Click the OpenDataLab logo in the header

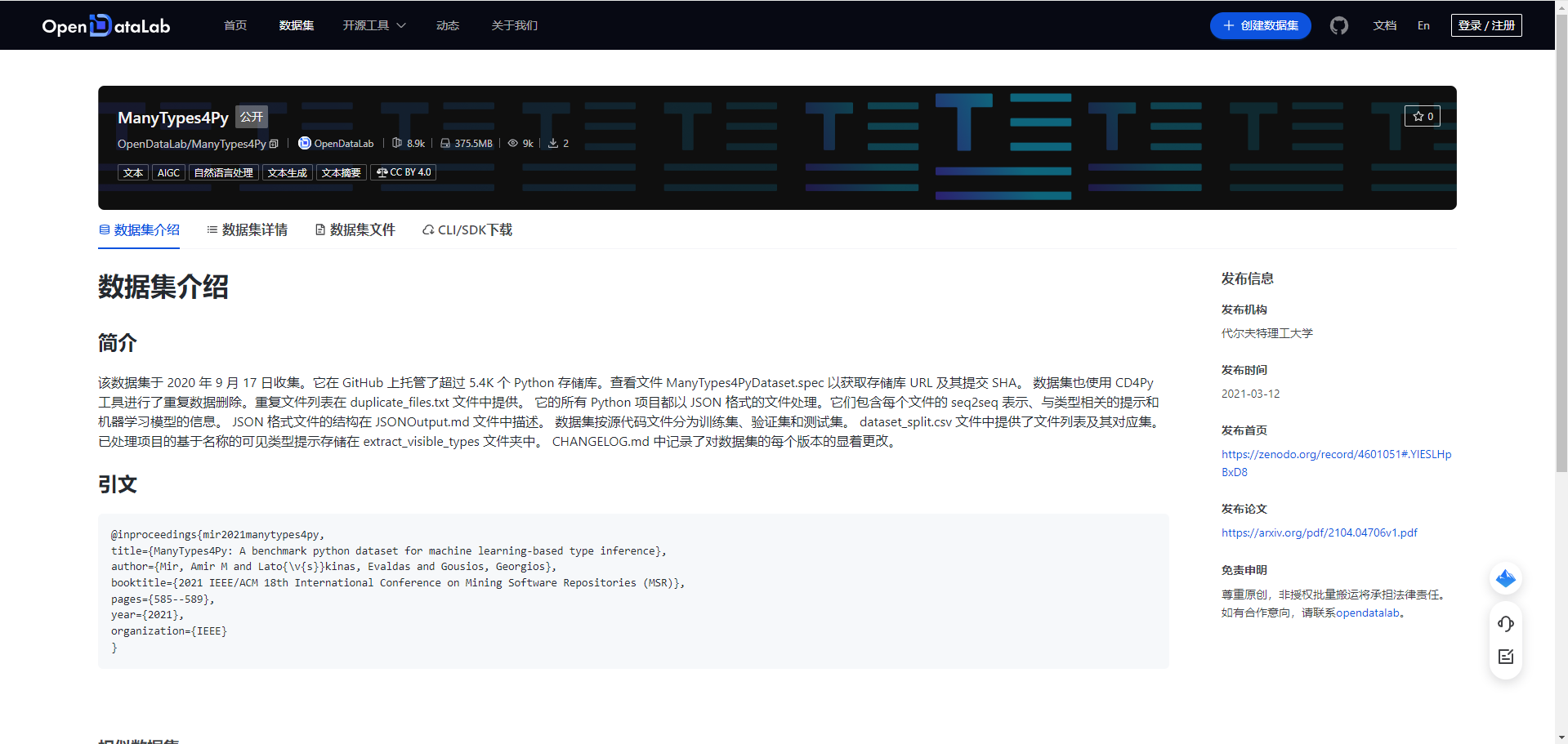coord(106,25)
